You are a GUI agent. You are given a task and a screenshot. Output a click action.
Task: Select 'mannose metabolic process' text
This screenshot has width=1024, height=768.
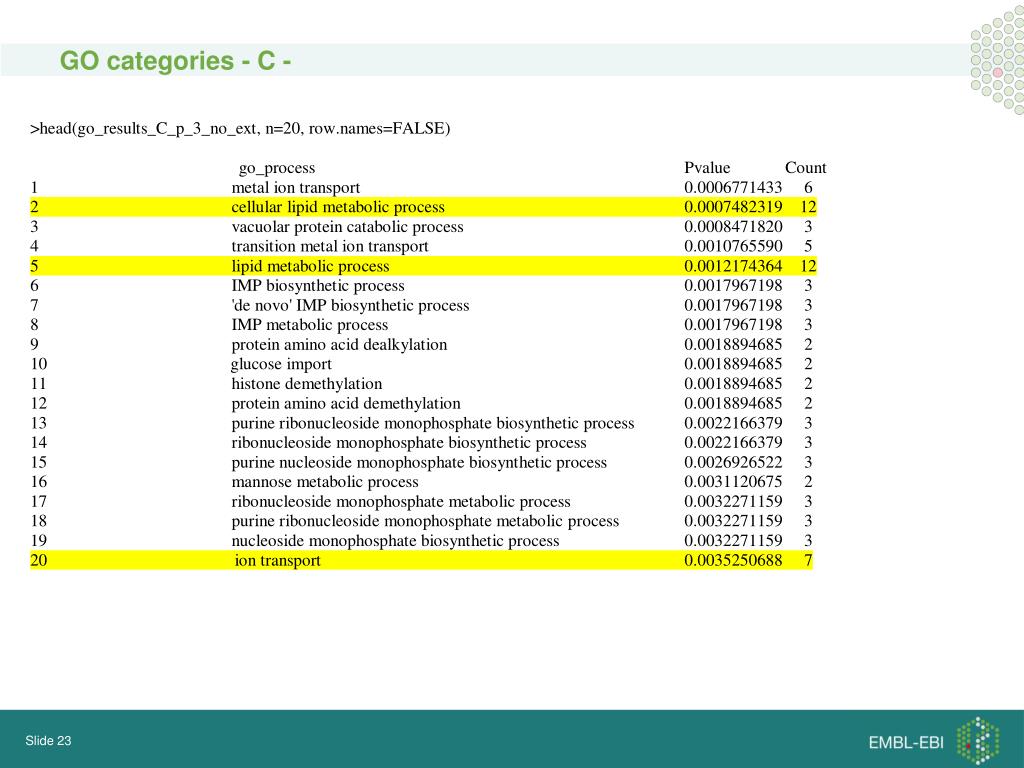coord(325,481)
